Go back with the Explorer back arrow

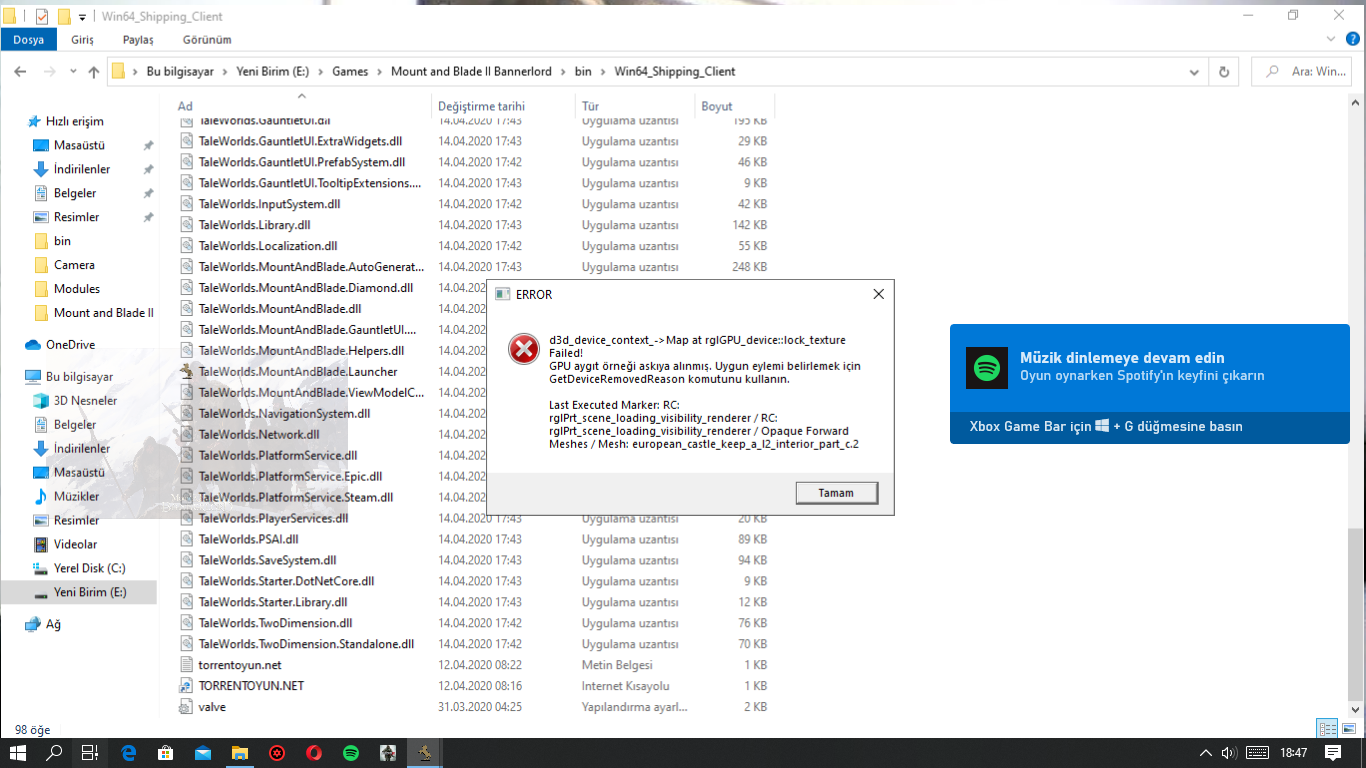pyautogui.click(x=20, y=72)
